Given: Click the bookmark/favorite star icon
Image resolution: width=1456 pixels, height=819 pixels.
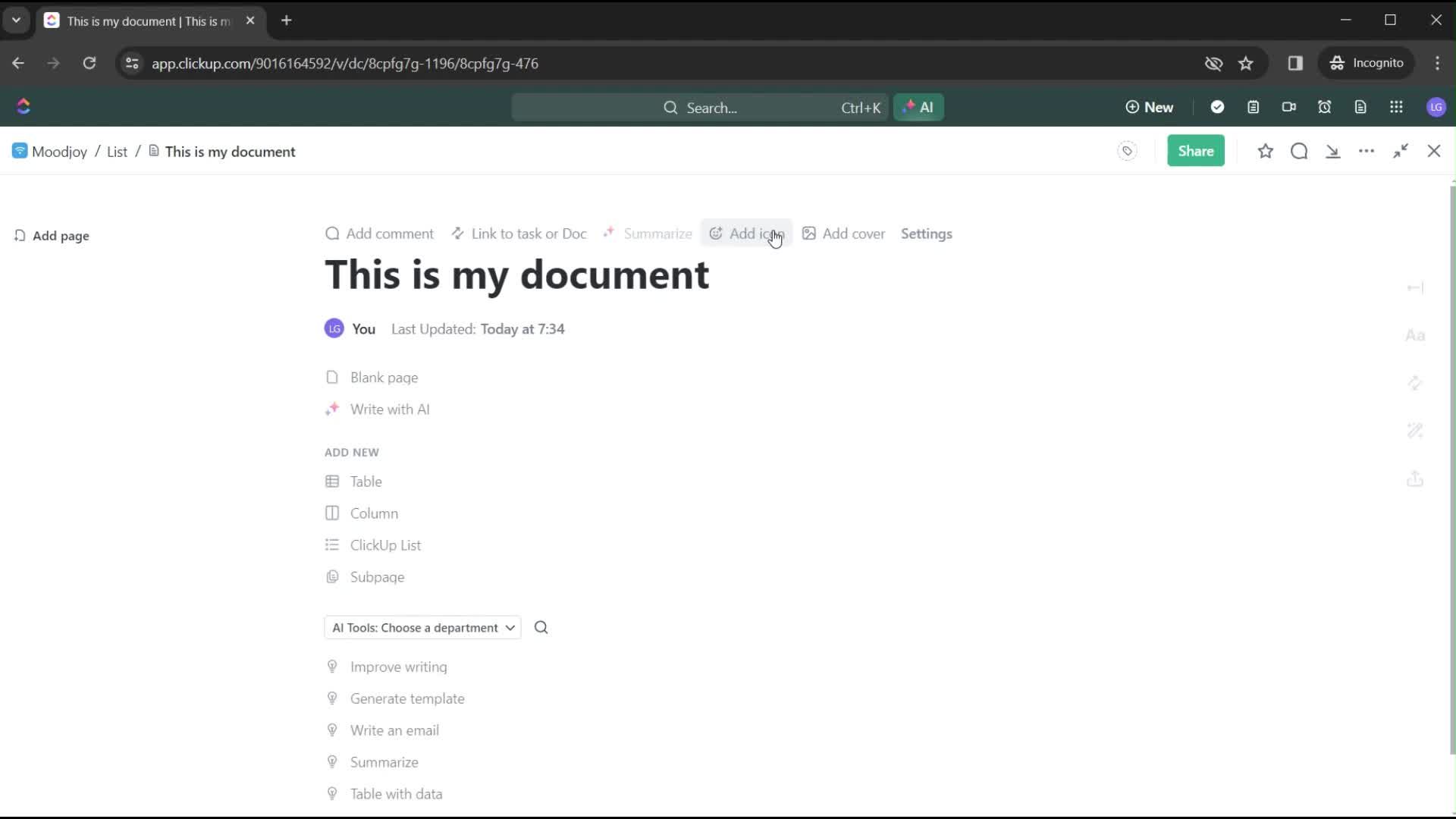Looking at the screenshot, I should (x=1265, y=151).
